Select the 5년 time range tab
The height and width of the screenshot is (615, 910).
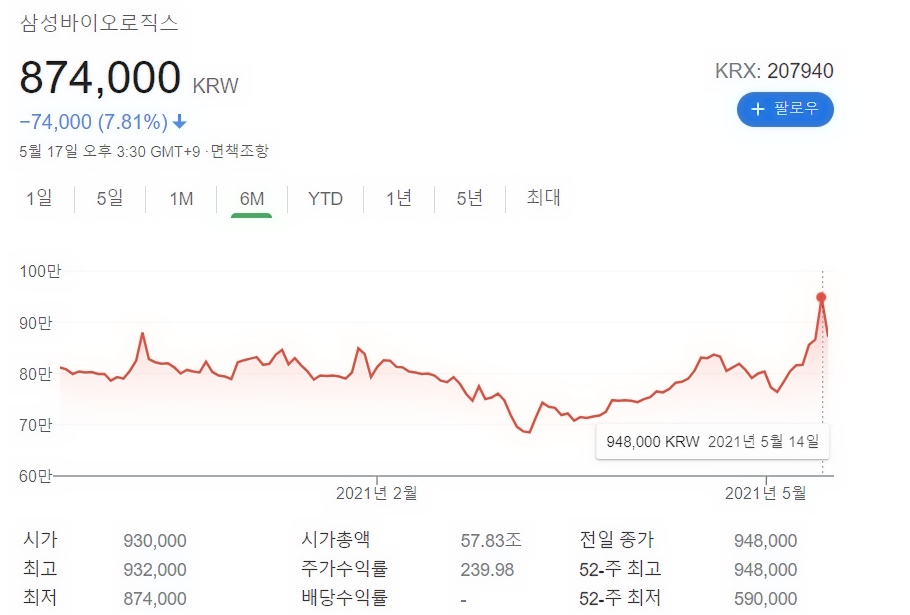pyautogui.click(x=470, y=198)
